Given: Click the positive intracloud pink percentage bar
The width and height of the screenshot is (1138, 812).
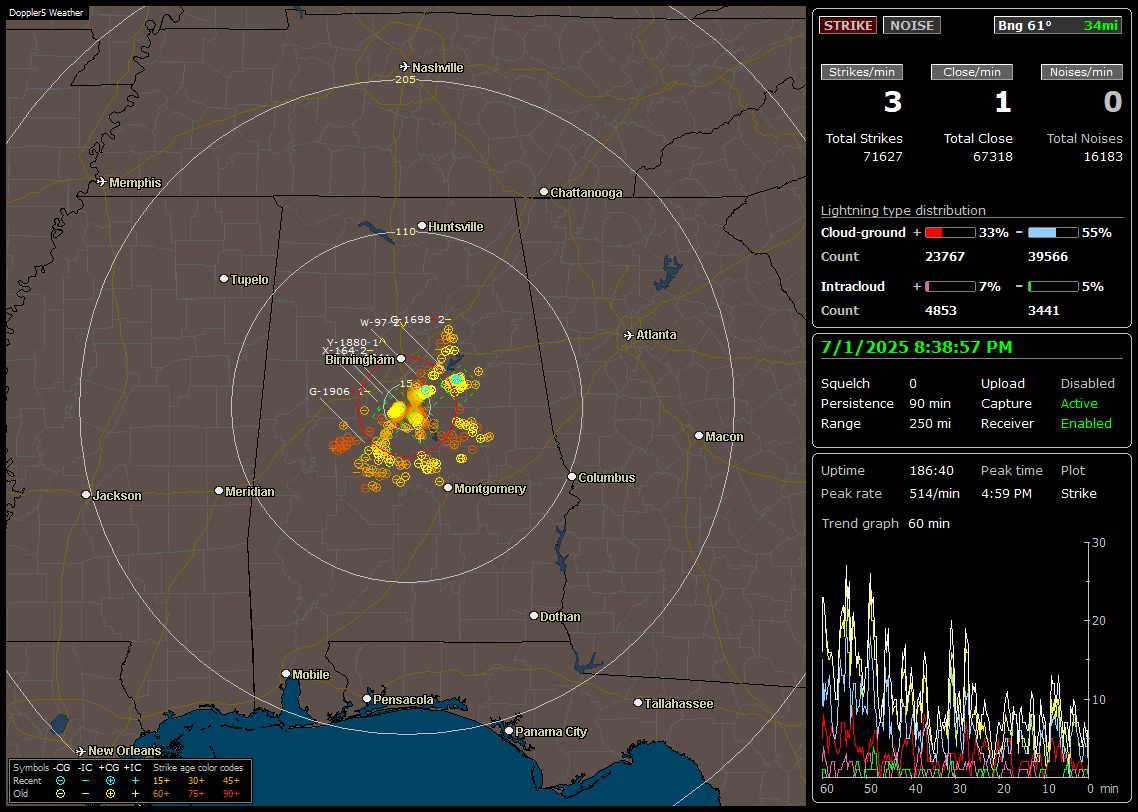Looking at the screenshot, I should 950,287.
